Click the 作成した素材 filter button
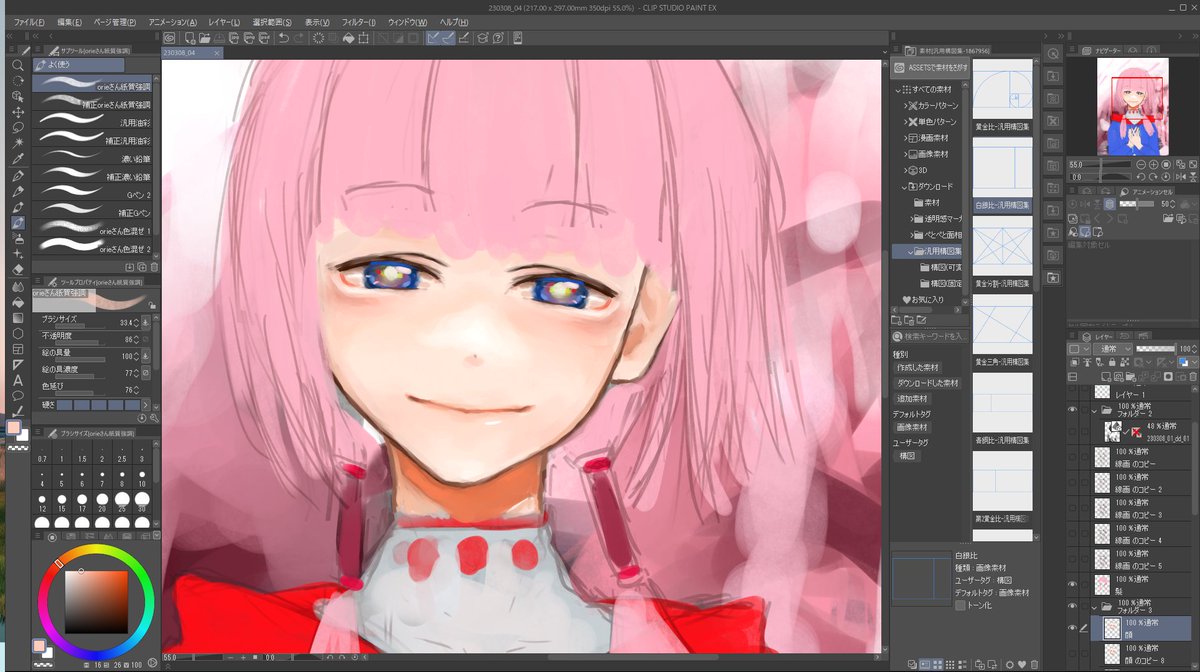Image resolution: width=1200 pixels, height=672 pixels. point(920,368)
